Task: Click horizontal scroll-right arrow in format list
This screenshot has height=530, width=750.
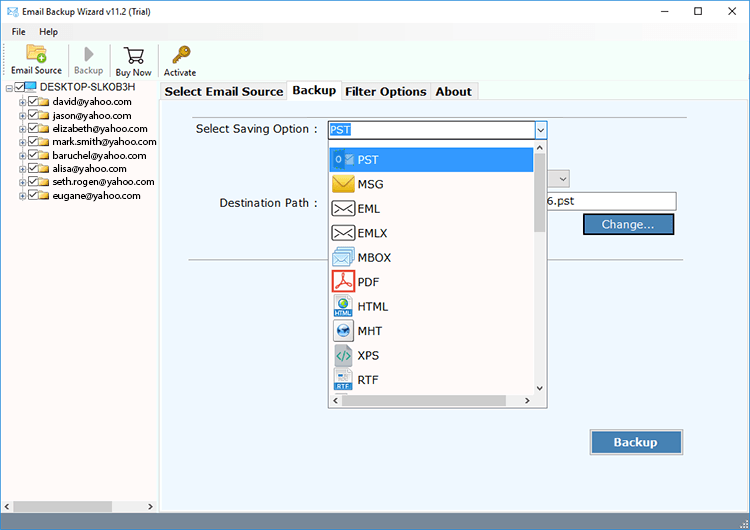Action: (x=527, y=400)
